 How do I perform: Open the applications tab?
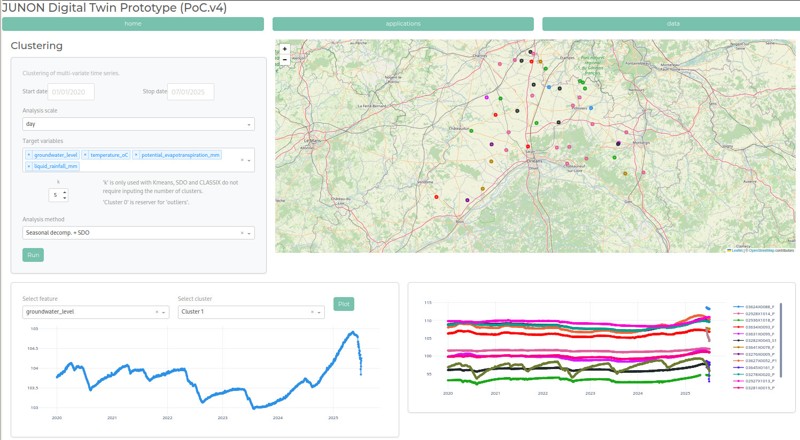pyautogui.click(x=403, y=24)
